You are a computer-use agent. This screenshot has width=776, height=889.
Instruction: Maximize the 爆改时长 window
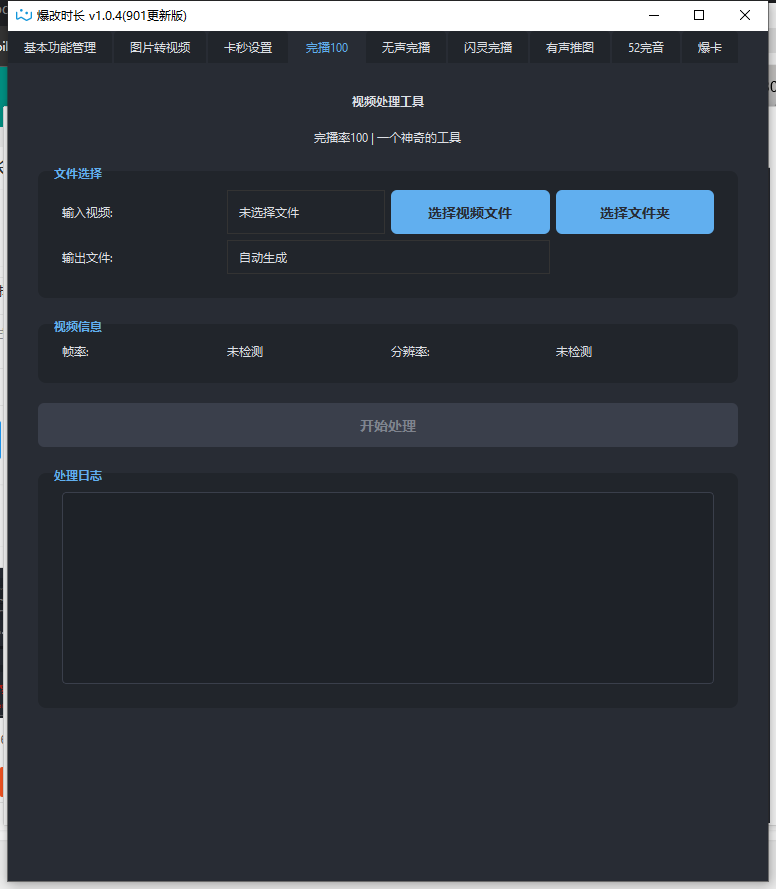tap(699, 15)
